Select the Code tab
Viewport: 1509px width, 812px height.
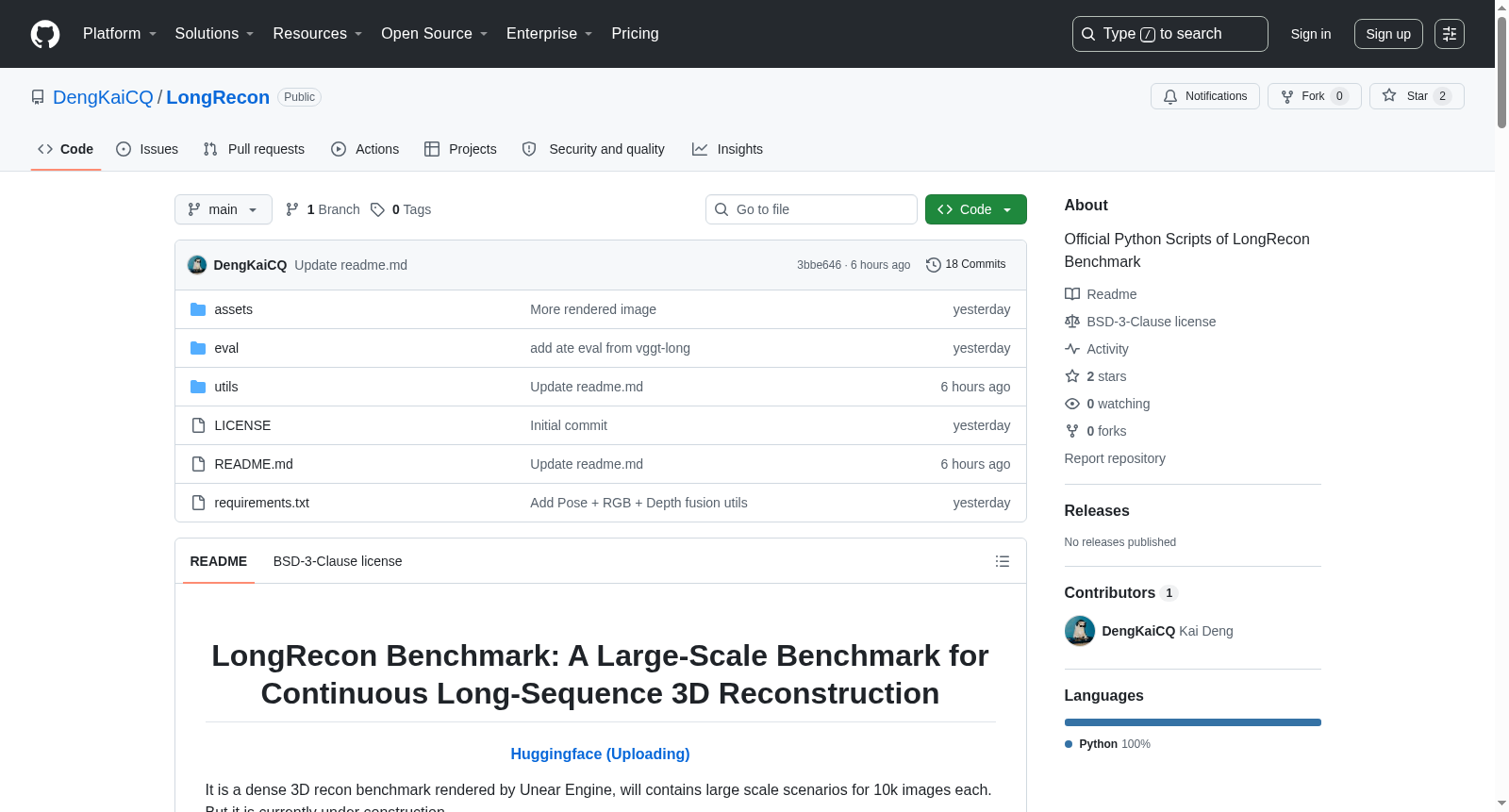point(66,149)
